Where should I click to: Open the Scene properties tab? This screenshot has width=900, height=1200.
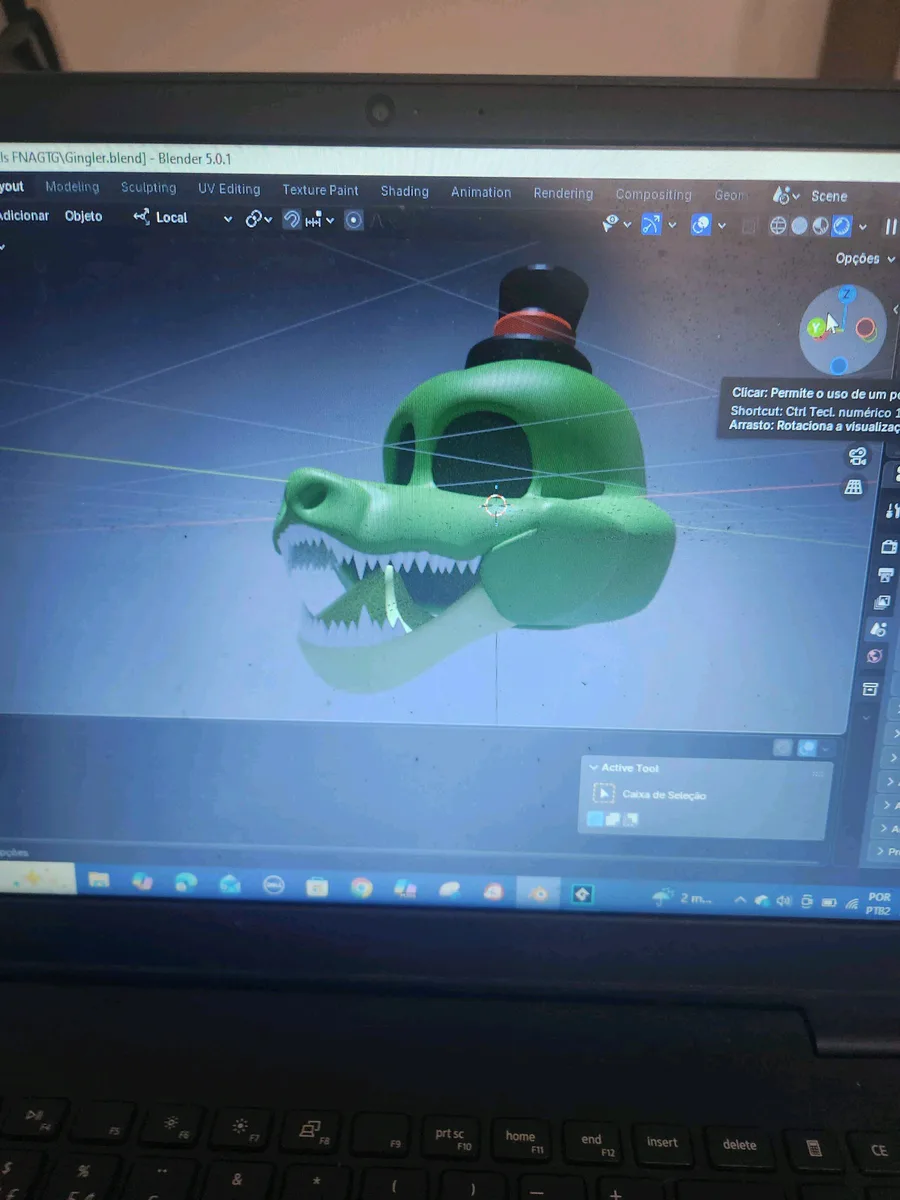(878, 629)
